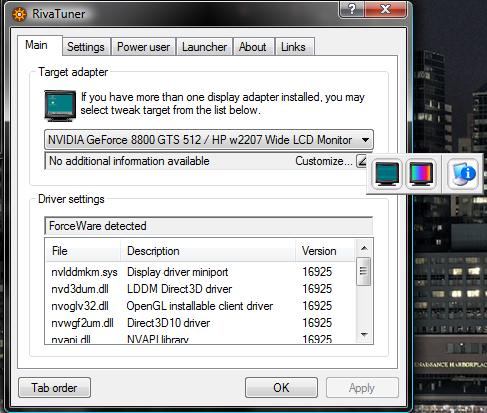Click scroll-down arrow in driver list
Image resolution: width=487 pixels, height=413 pixels.
tap(364, 334)
